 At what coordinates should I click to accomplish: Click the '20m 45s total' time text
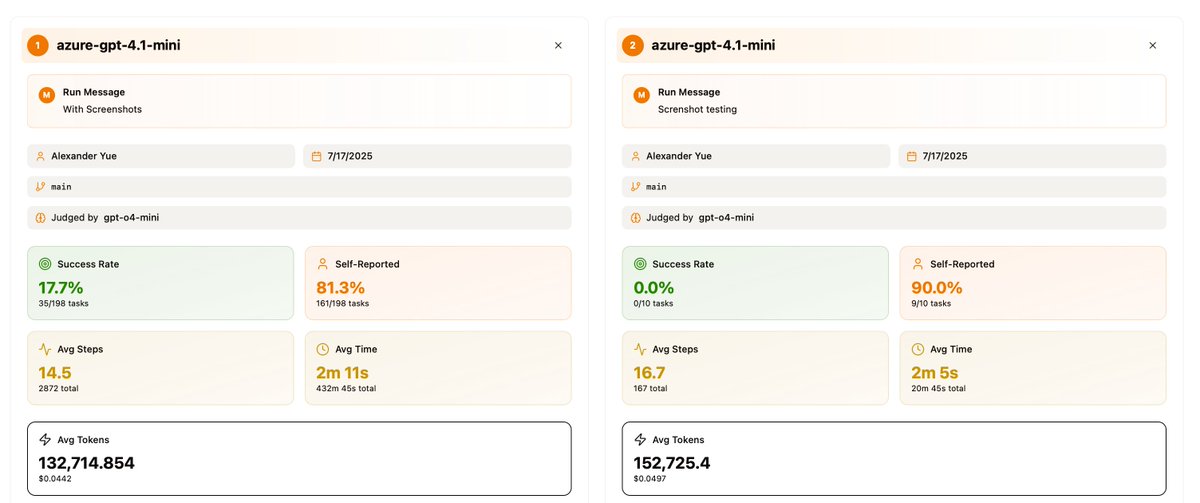(939, 388)
